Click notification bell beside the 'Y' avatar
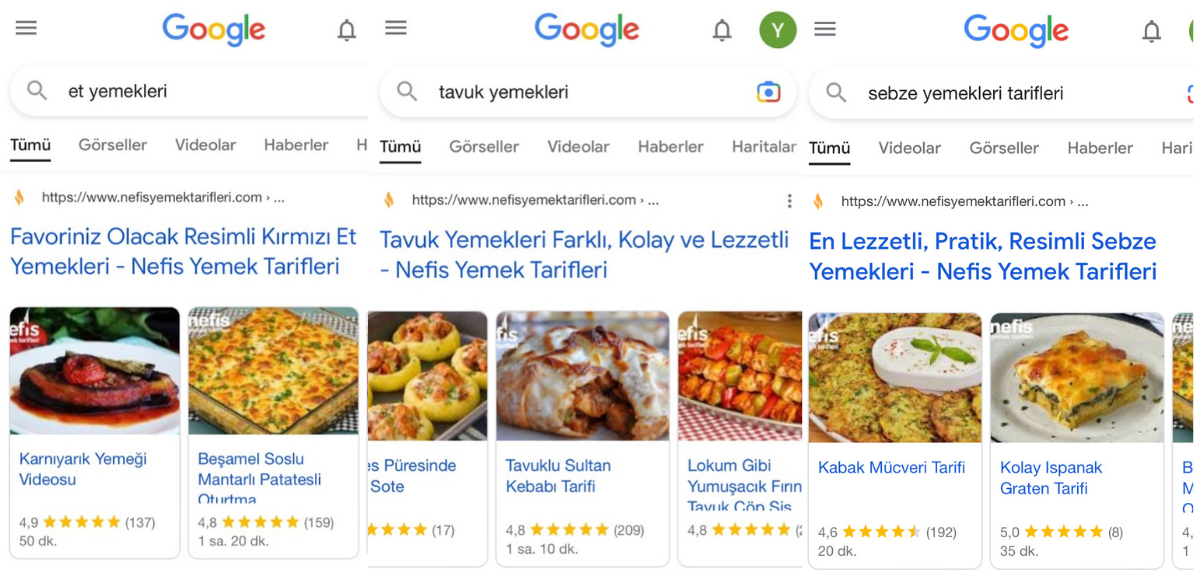This screenshot has height=574, width=1200. pyautogui.click(x=722, y=31)
